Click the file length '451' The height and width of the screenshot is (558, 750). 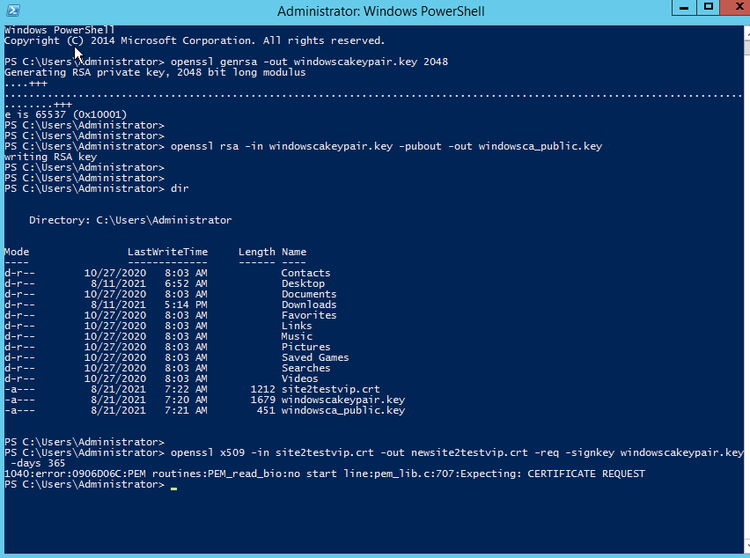266,410
